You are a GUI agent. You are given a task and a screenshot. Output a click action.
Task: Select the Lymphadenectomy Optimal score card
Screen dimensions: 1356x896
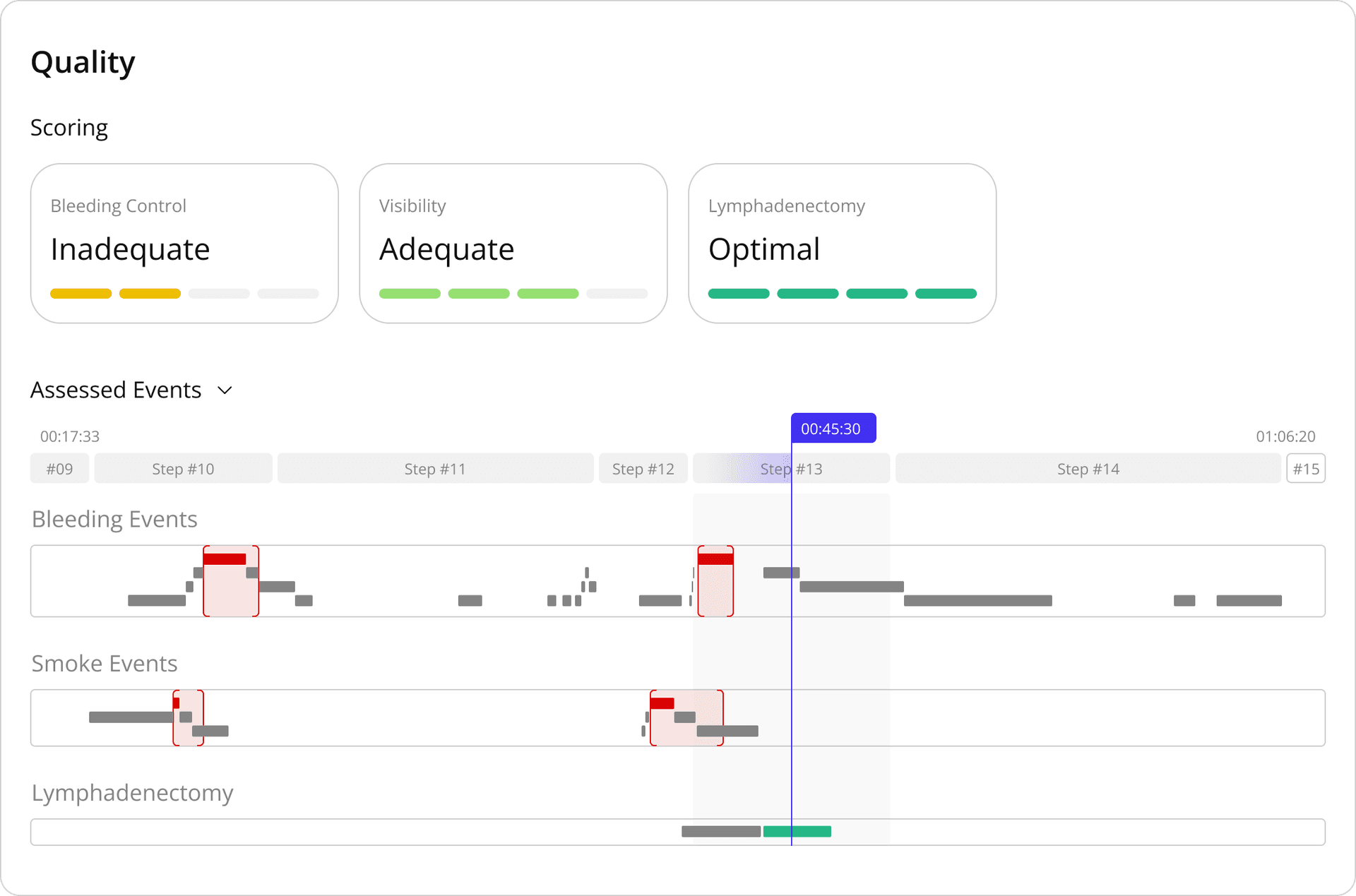pos(842,243)
